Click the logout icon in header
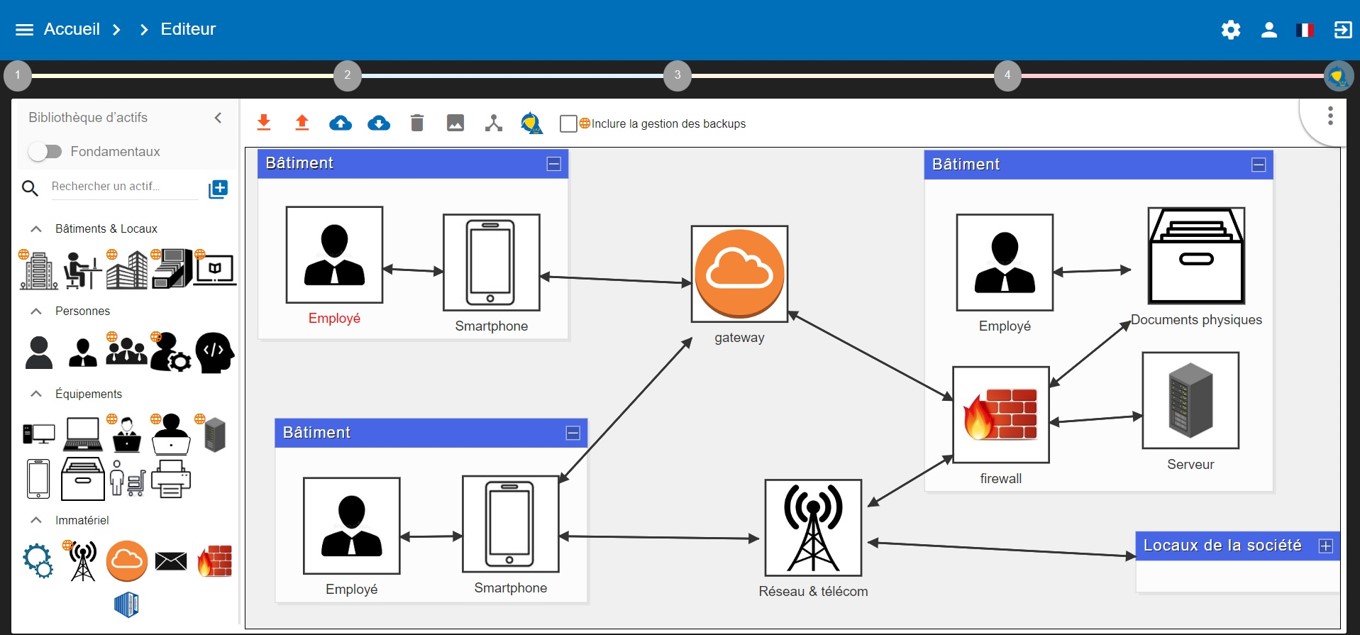1360x635 pixels. [1343, 30]
